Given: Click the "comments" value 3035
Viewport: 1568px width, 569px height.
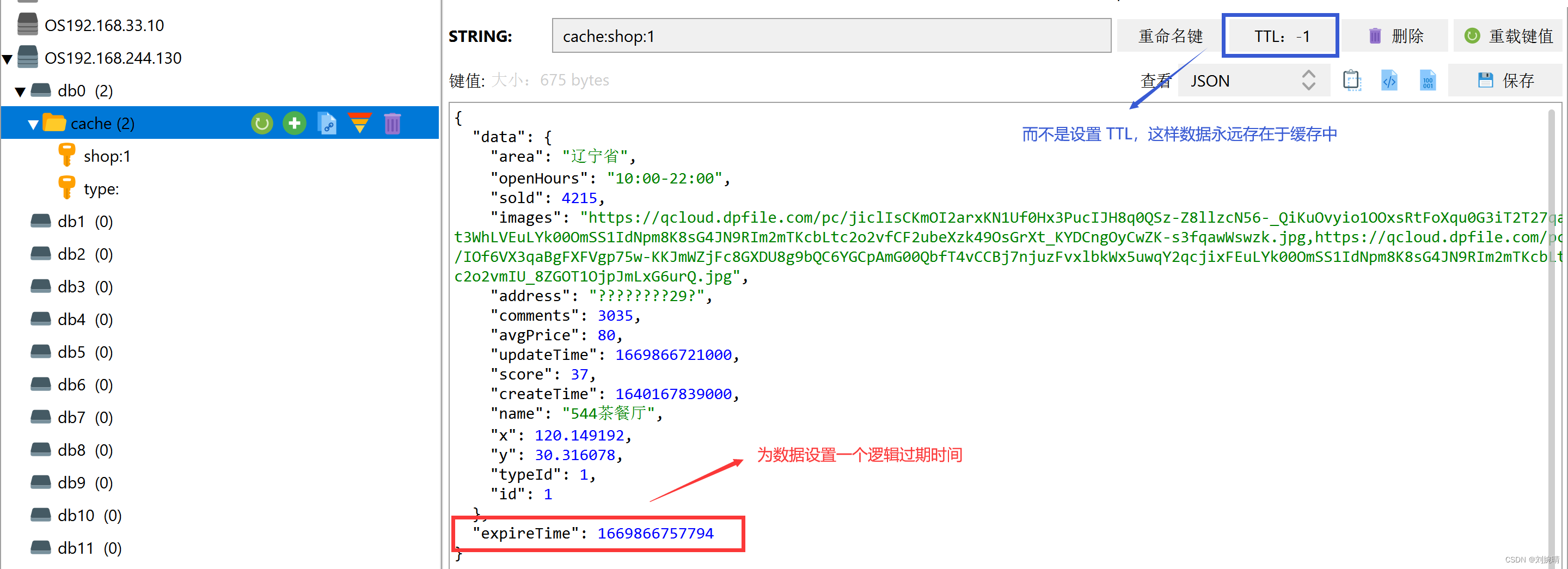Looking at the screenshot, I should tap(615, 315).
